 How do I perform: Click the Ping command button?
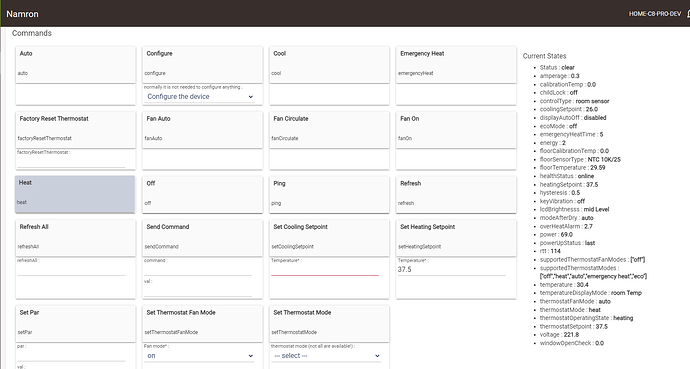point(329,194)
